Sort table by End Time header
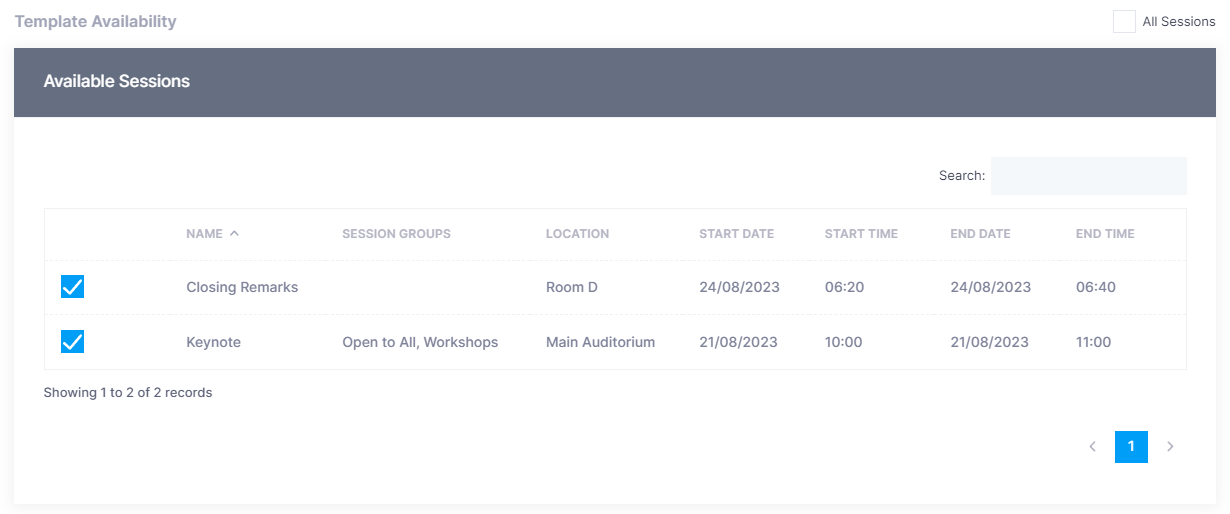 click(x=1105, y=234)
